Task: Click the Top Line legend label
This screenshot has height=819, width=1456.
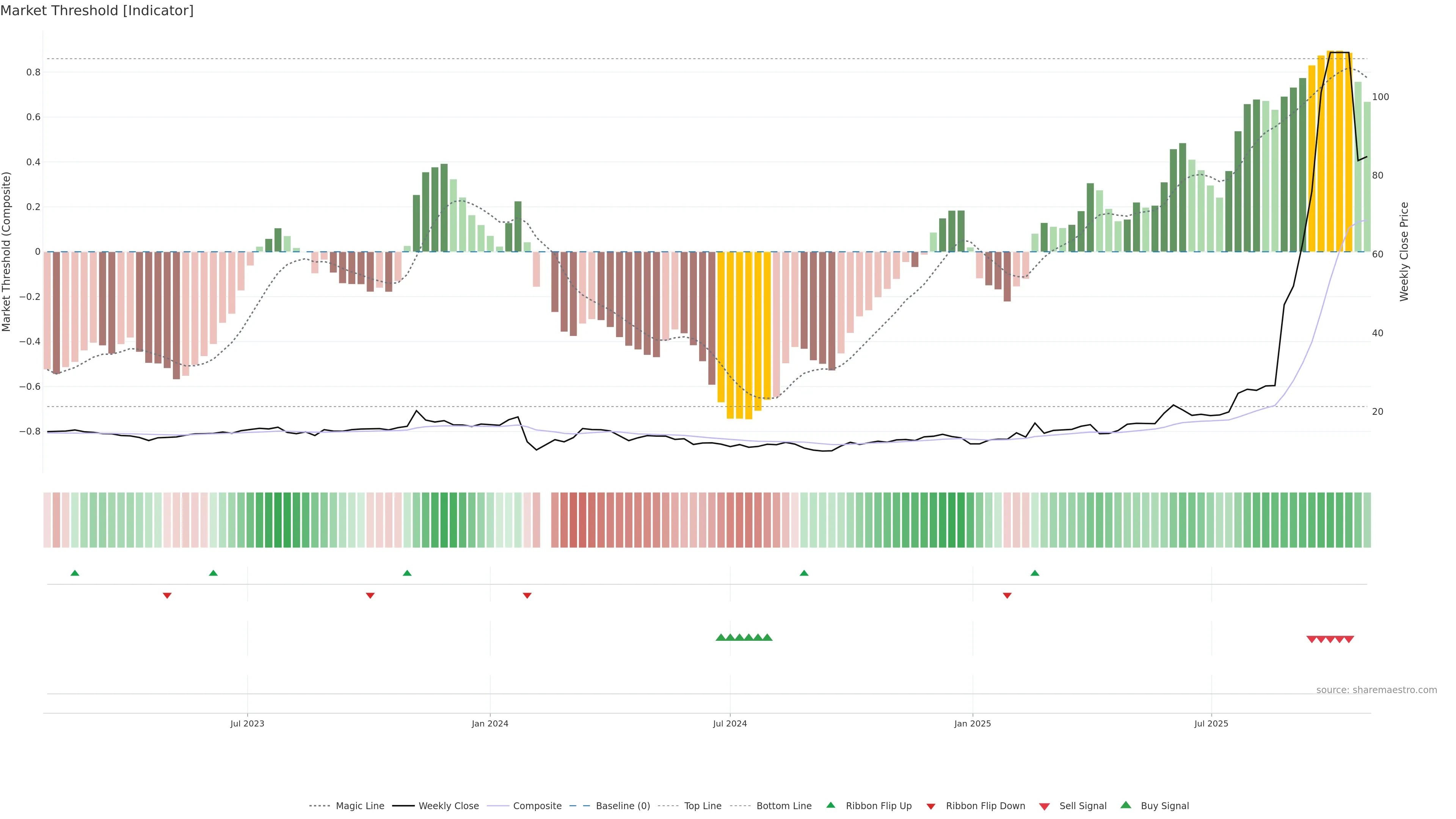Action: [x=703, y=805]
